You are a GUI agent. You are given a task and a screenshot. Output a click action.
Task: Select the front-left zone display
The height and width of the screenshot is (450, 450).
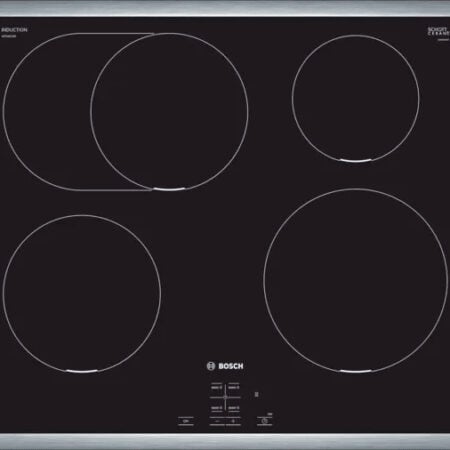(x=217, y=408)
